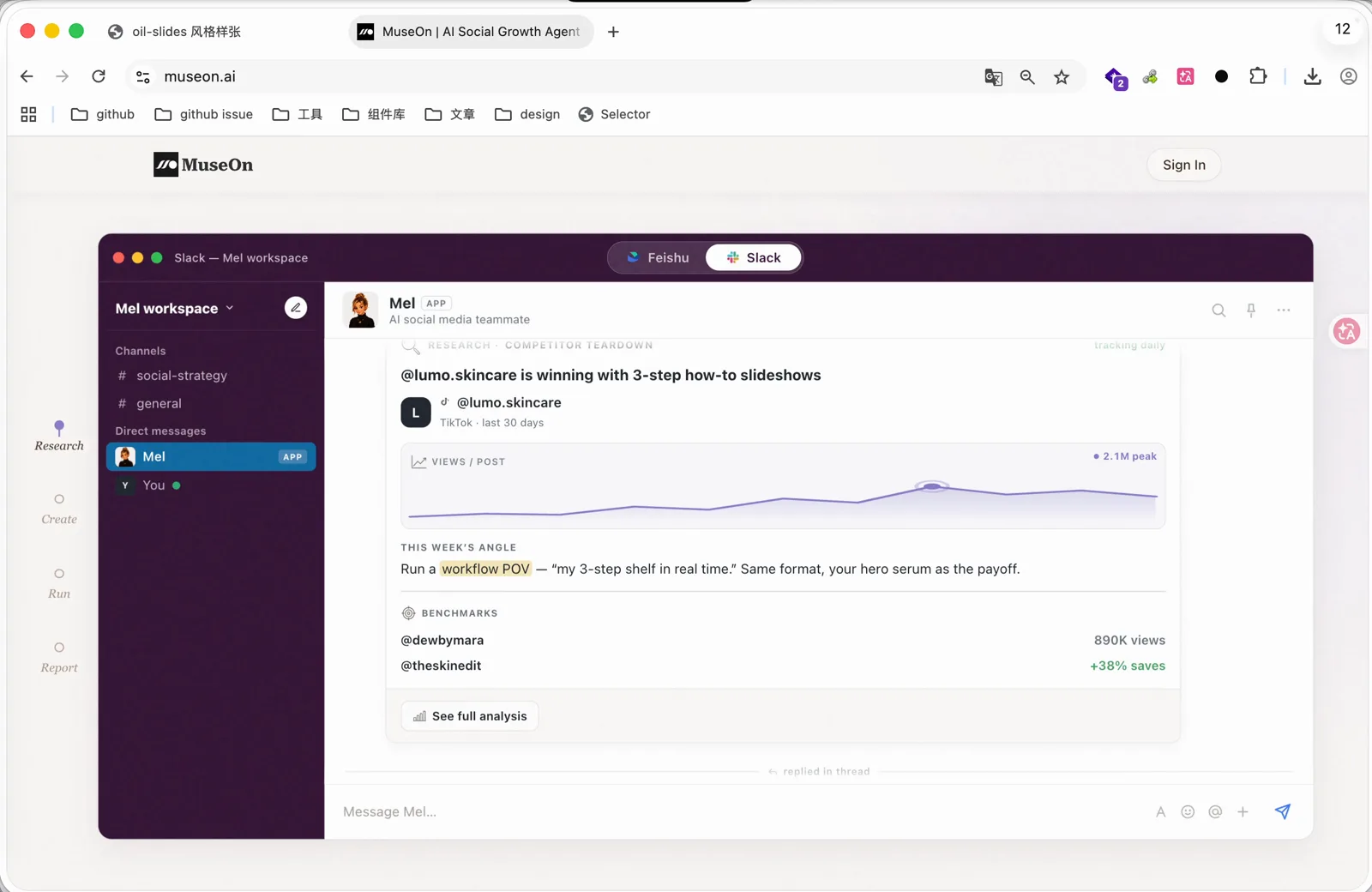The image size is (1372, 892).
Task: Click the 890K views value
Action: pos(1129,640)
